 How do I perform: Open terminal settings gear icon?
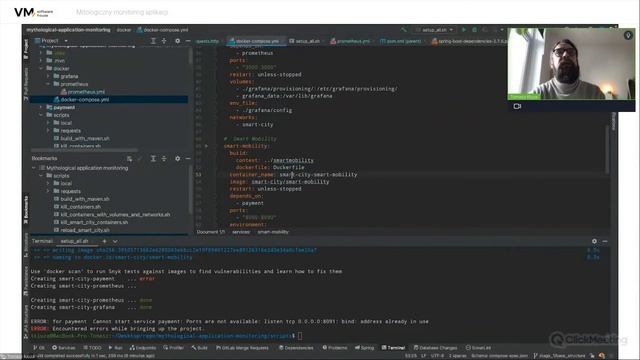594,241
